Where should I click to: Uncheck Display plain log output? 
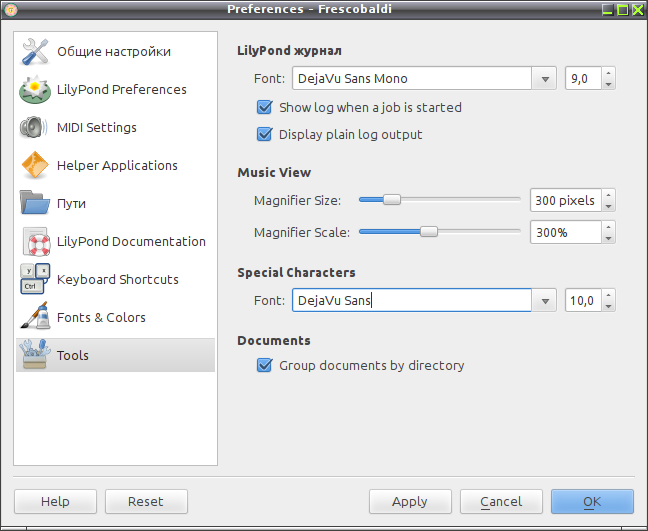tap(264, 134)
